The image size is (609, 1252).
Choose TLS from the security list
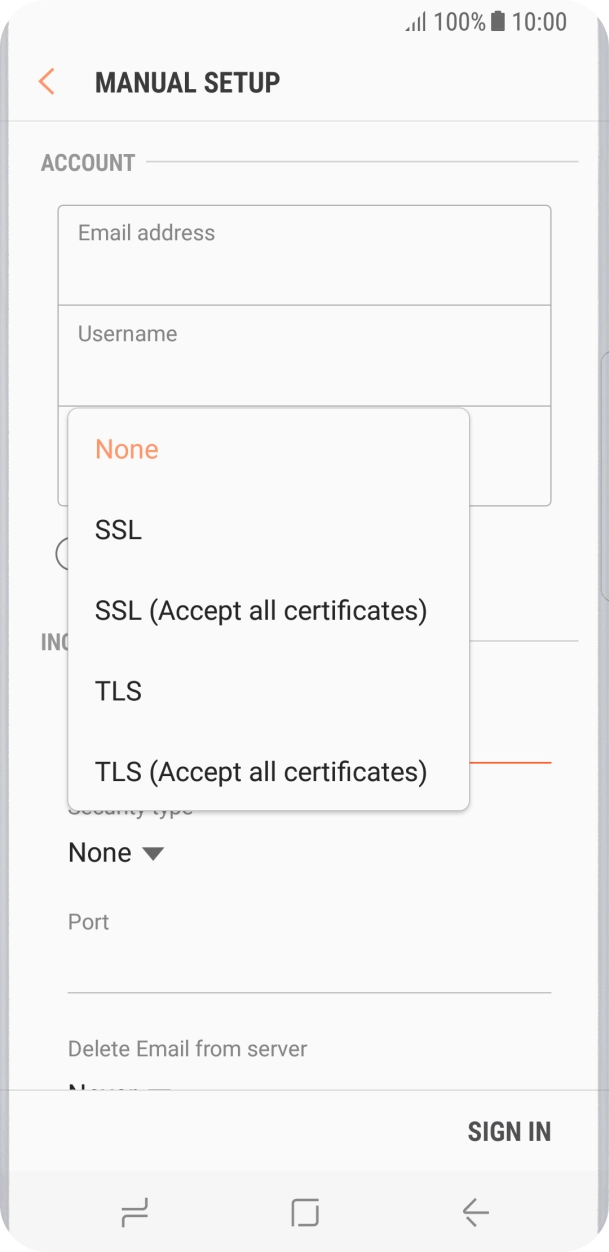tap(118, 691)
